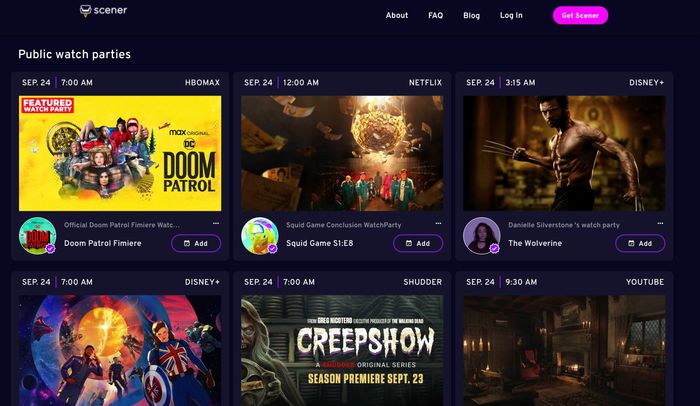Click Danielle Silverstone's watch party label
The image size is (700, 406).
[x=564, y=225]
